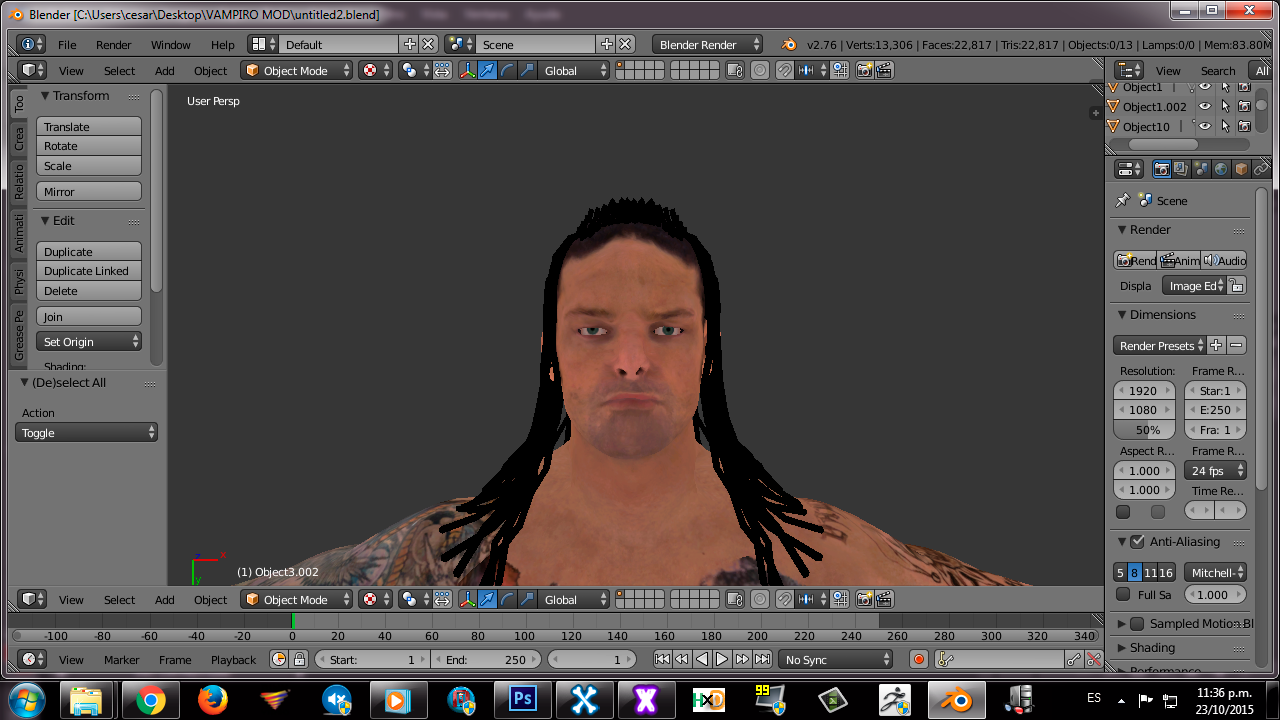Delete the Default screen layout with X
Viewport: 1280px width, 720px height.
pos(428,44)
